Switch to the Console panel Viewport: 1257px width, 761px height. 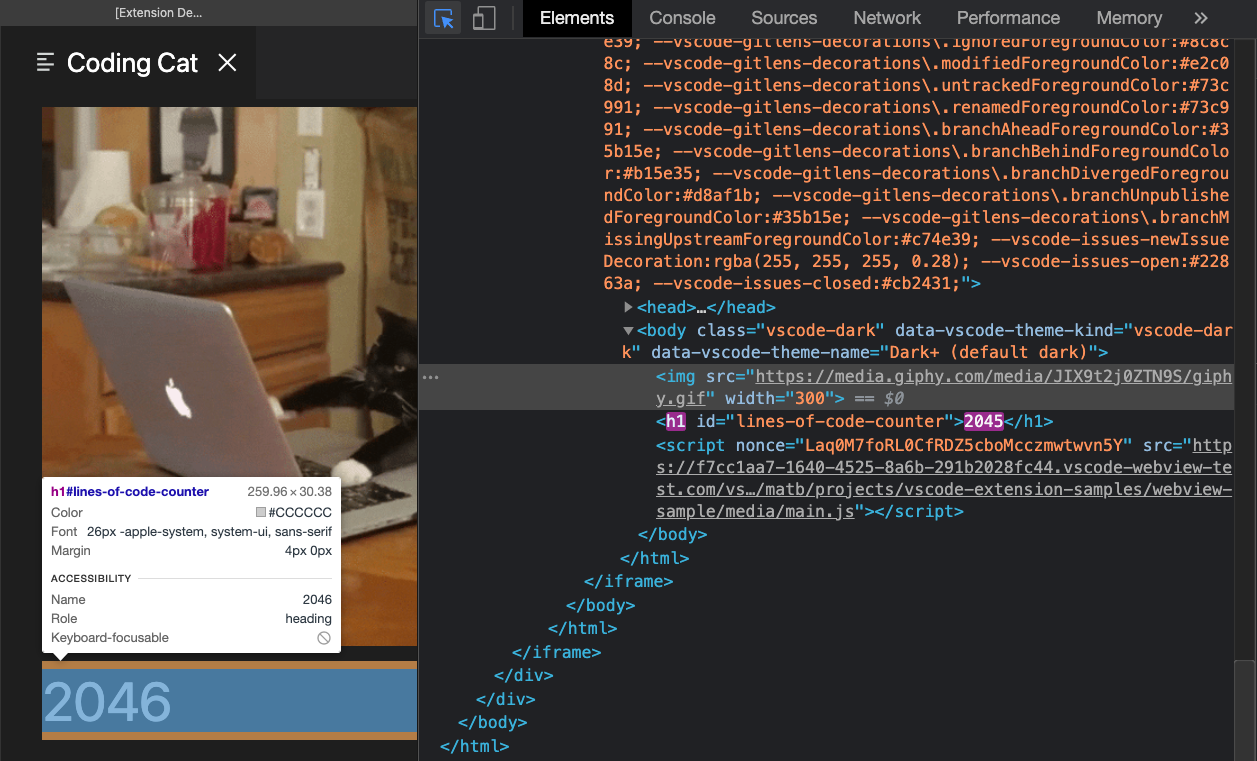coord(681,18)
